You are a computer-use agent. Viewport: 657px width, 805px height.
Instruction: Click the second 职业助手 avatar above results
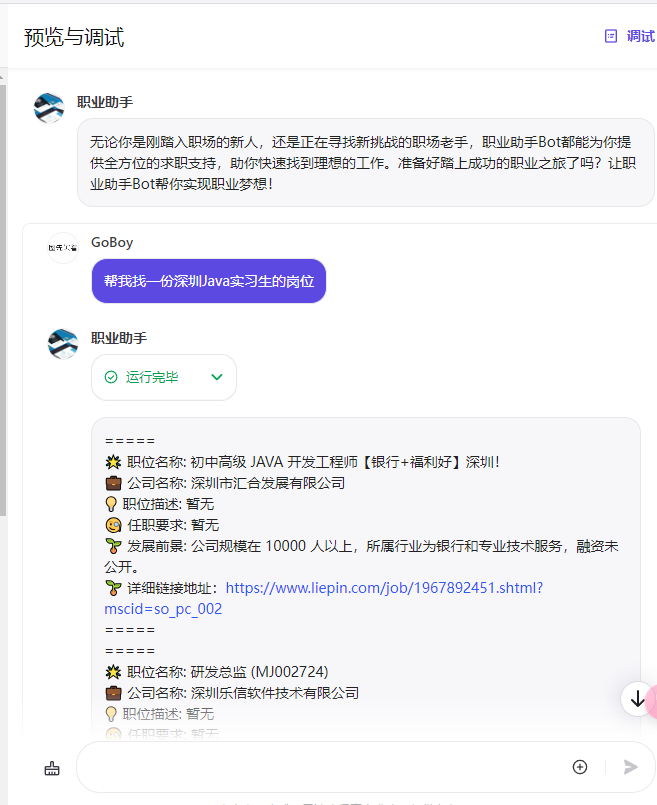point(63,344)
